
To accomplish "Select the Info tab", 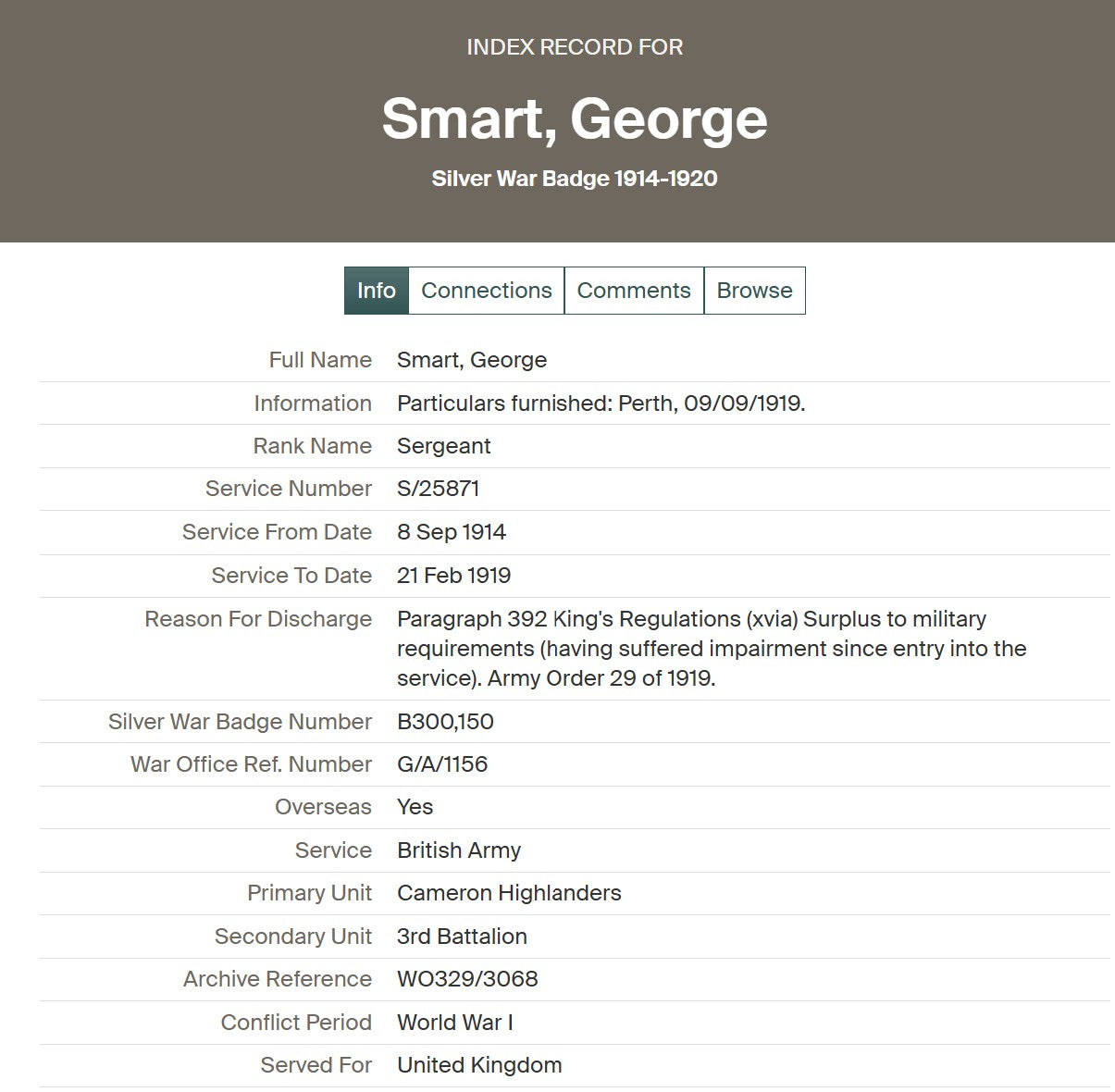I will pos(376,291).
